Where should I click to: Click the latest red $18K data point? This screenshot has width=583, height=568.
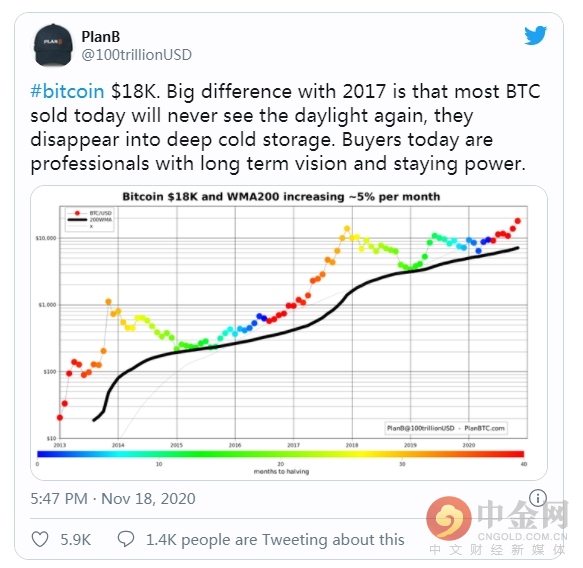pos(518,221)
